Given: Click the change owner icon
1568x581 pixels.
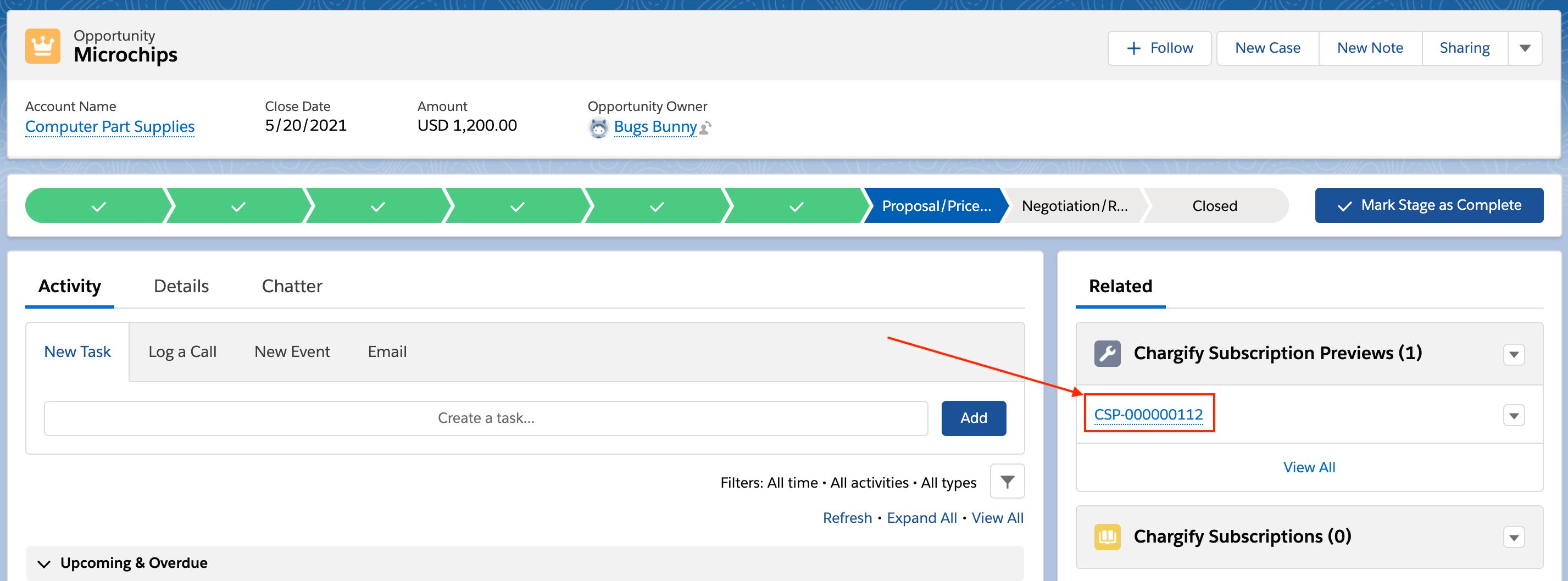Looking at the screenshot, I should click(x=705, y=128).
